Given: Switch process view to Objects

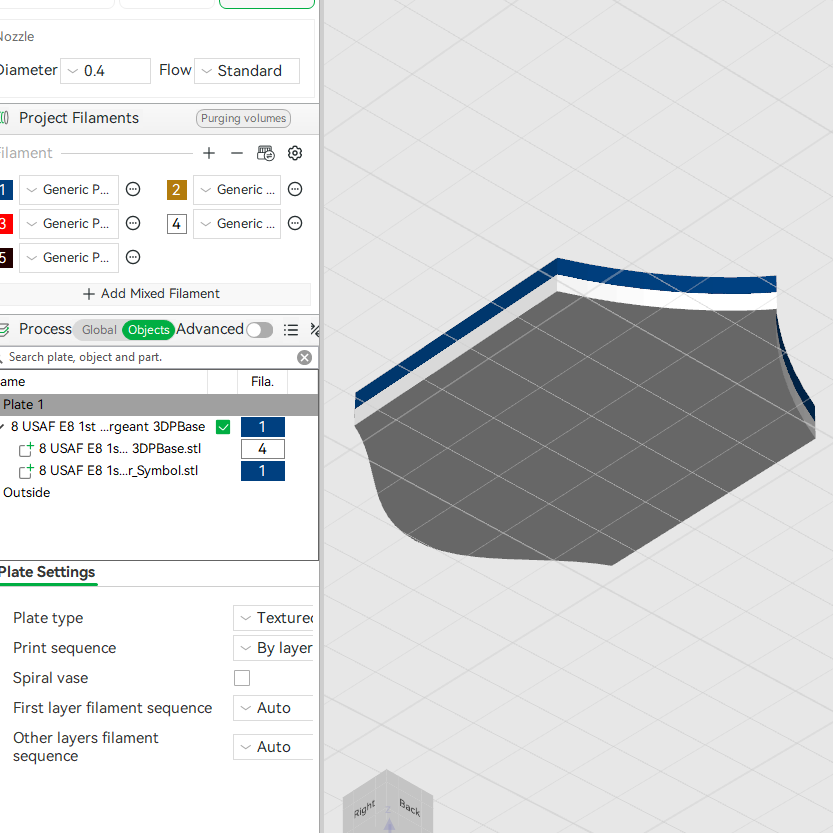Looking at the screenshot, I should click(x=148, y=330).
